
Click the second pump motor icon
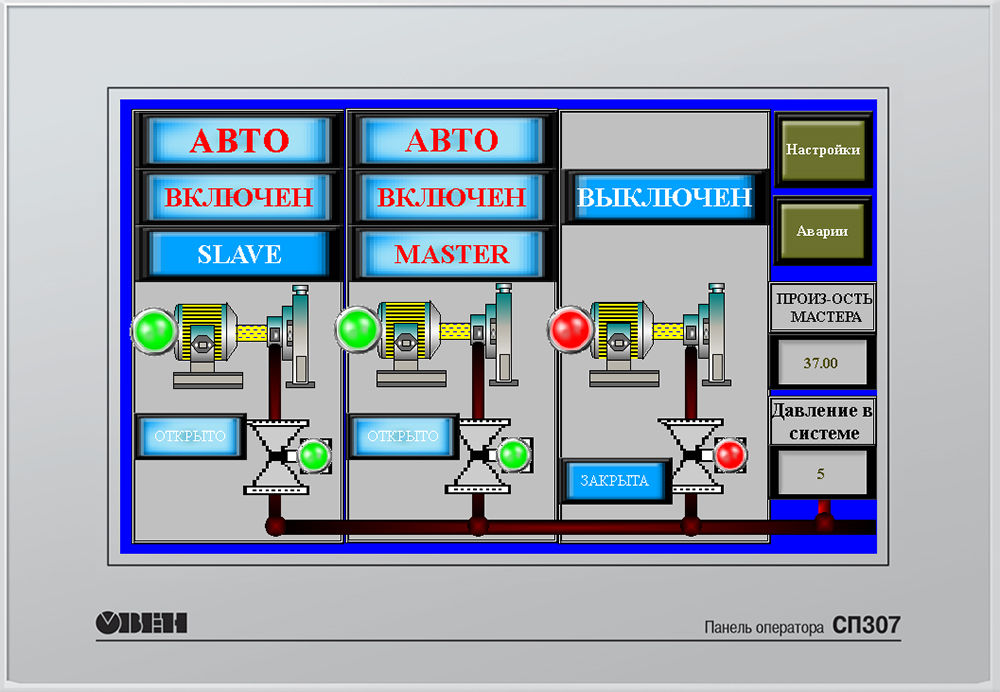click(410, 337)
